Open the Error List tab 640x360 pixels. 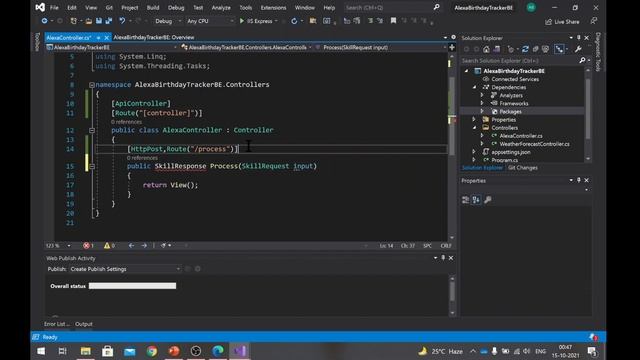coord(57,324)
